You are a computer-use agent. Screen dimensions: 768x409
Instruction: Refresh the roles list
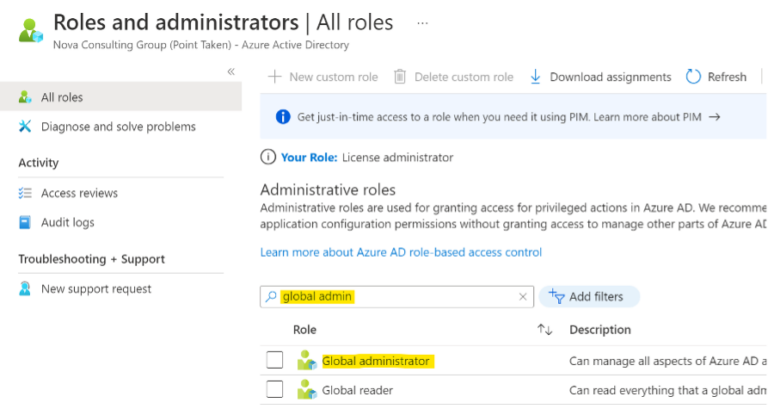[x=716, y=77]
